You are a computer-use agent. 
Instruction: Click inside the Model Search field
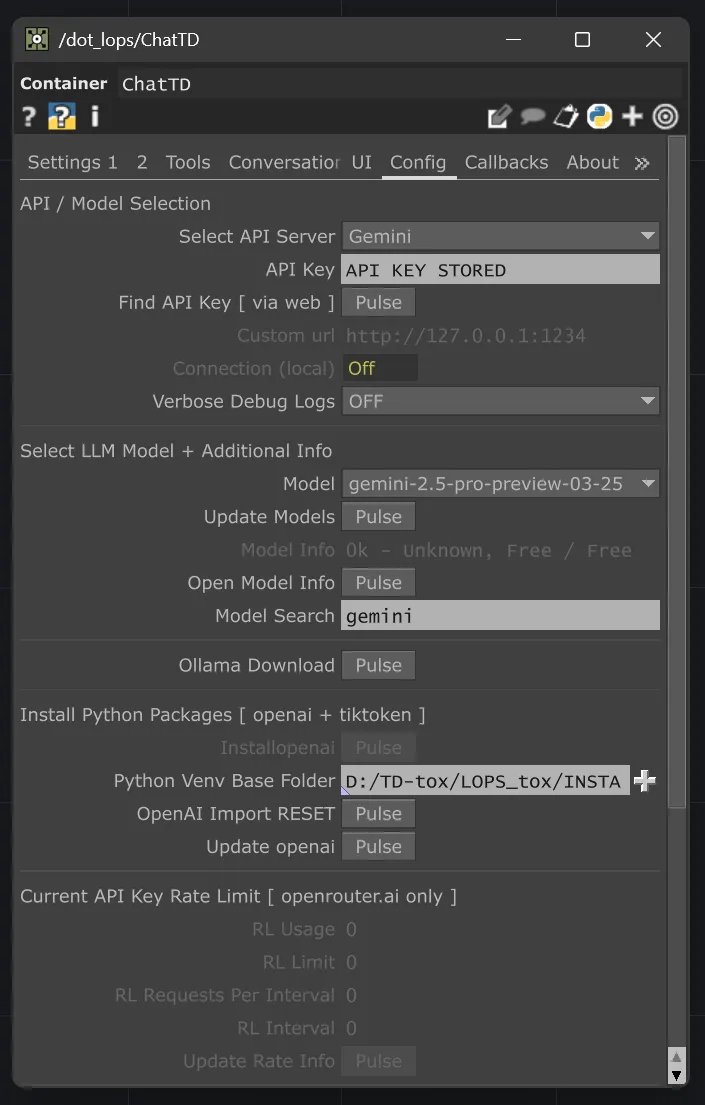(500, 616)
